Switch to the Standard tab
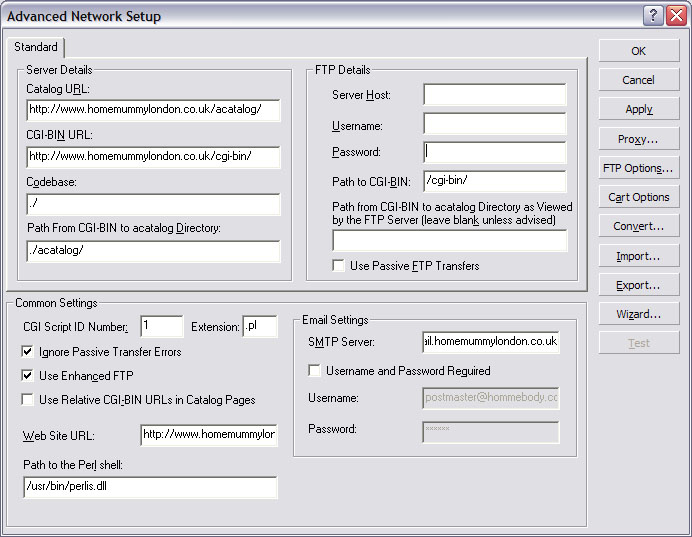 (x=36, y=47)
